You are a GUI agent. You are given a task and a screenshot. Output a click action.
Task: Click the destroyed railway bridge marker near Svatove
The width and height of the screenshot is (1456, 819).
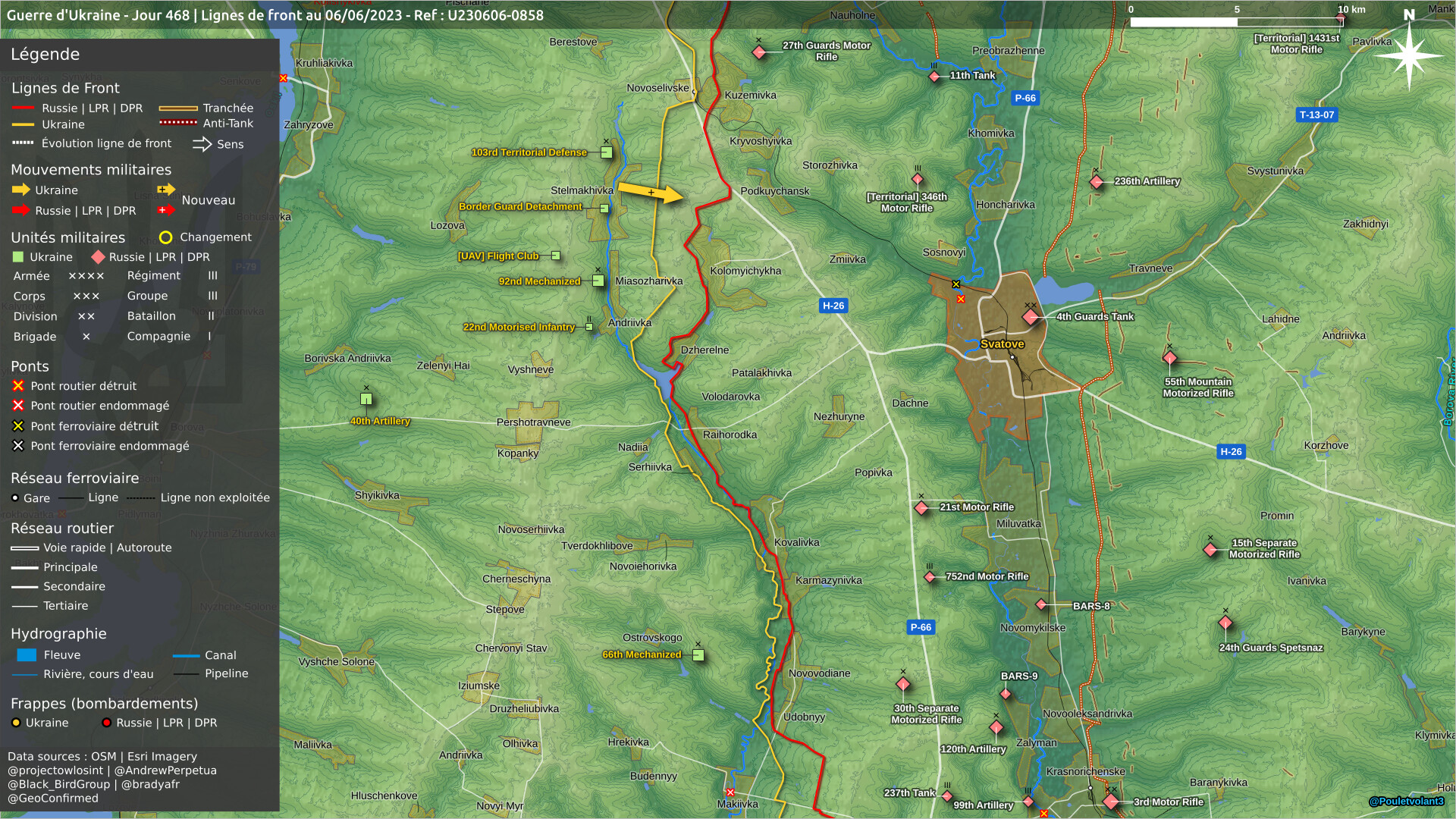coord(956,284)
